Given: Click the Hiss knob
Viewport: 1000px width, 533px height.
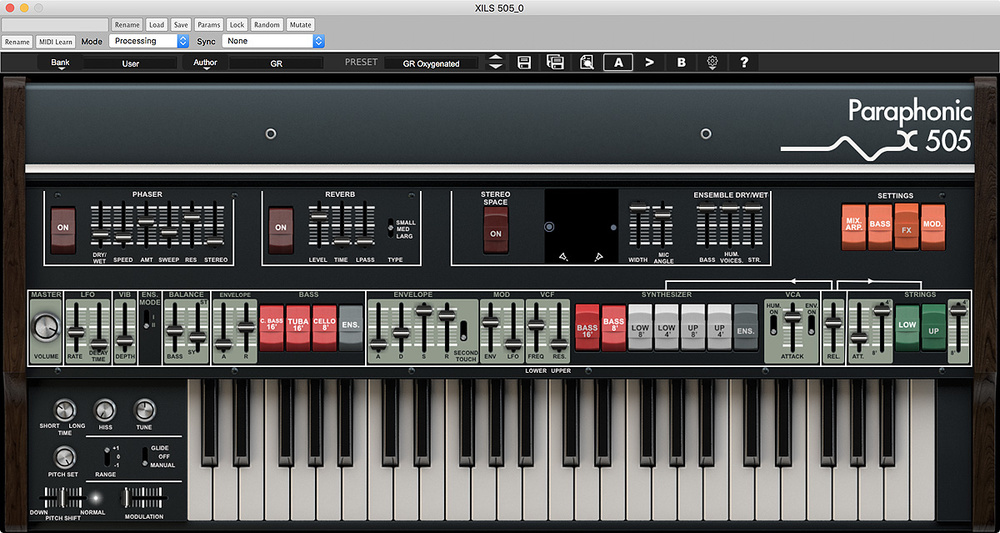Looking at the screenshot, I should (x=105, y=411).
